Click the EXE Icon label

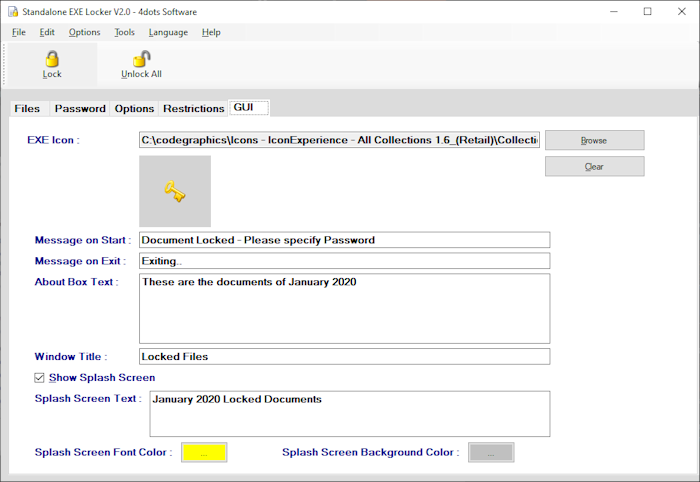coord(53,140)
